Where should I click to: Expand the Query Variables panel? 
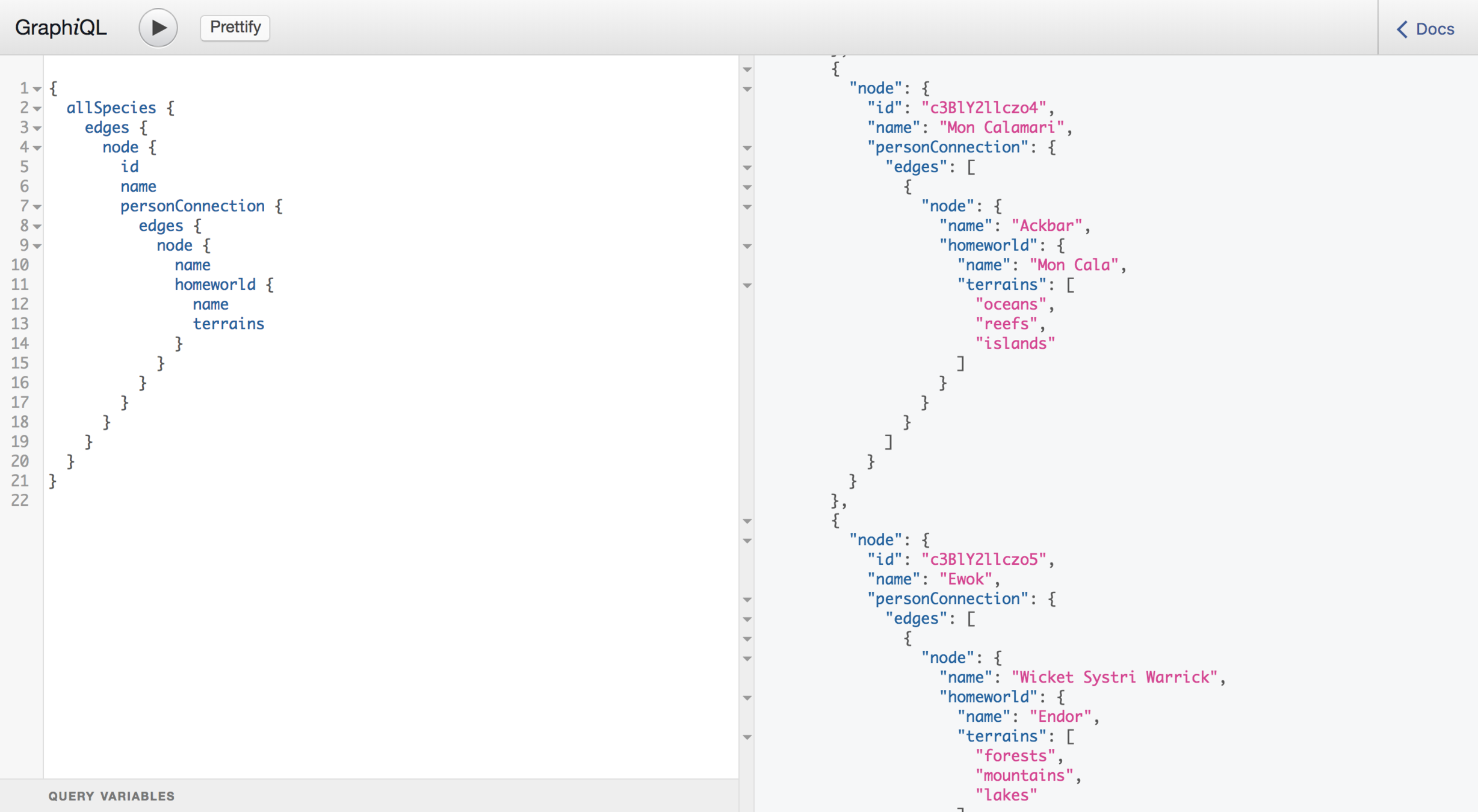[x=111, y=796]
